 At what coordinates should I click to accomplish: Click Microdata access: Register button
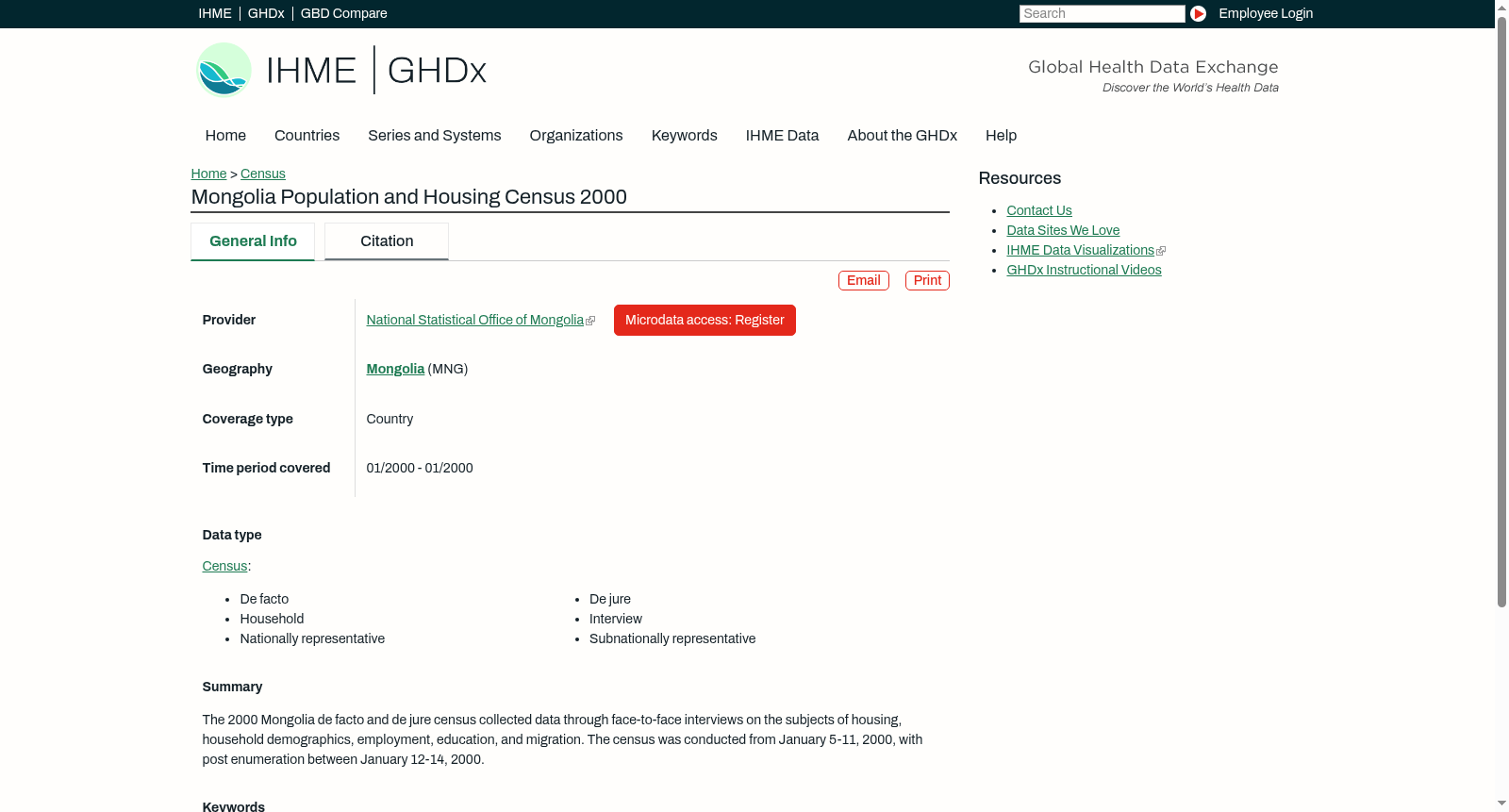pyautogui.click(x=705, y=320)
